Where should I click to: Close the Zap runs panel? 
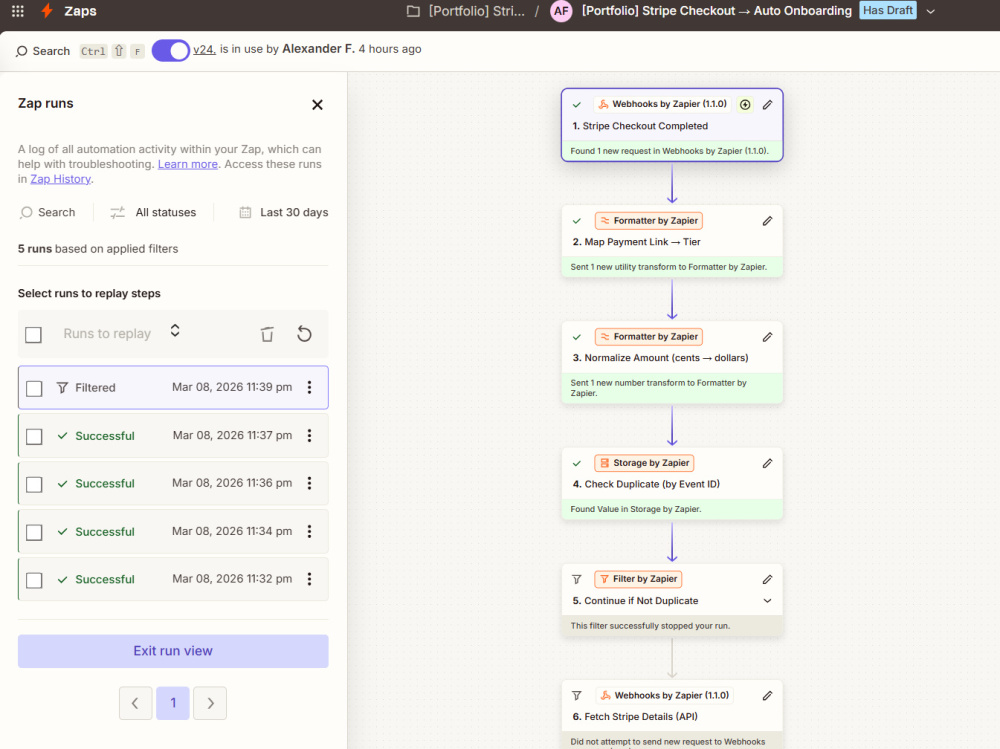tap(317, 105)
